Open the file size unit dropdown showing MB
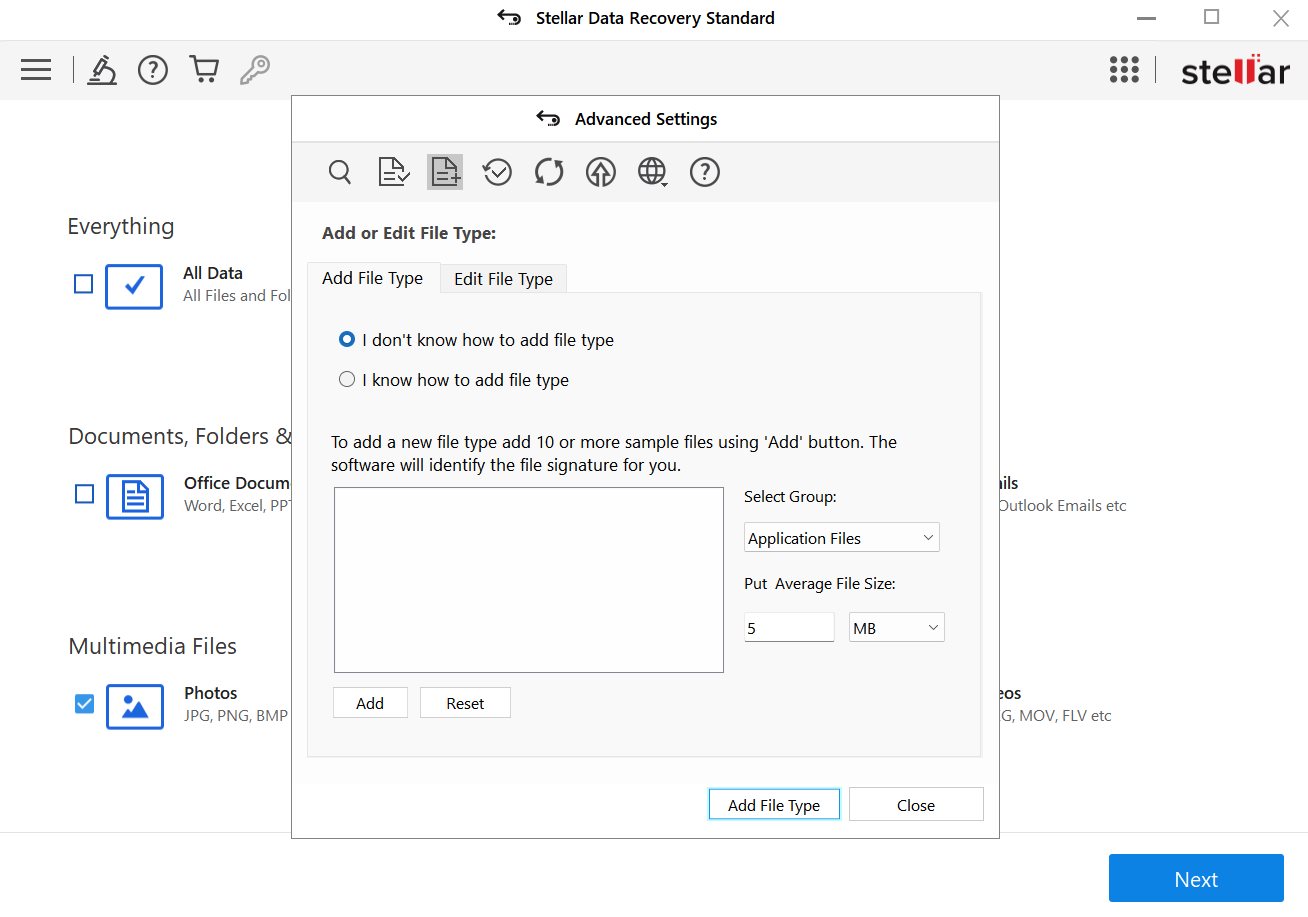Screen dimensions: 1308x917 [896, 627]
